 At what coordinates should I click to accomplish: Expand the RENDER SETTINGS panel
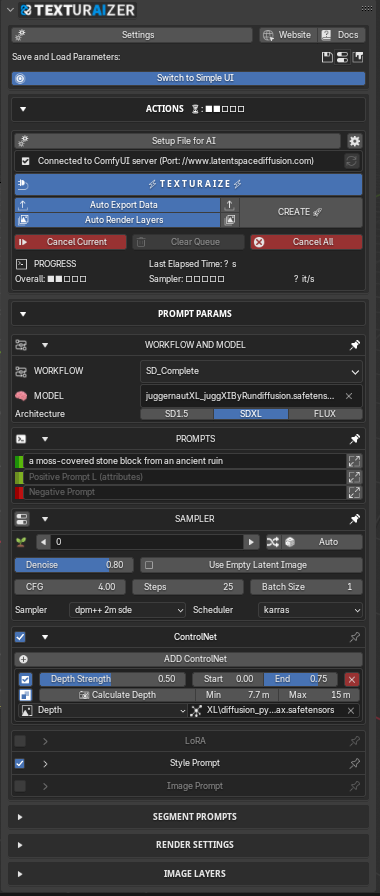pos(20,845)
